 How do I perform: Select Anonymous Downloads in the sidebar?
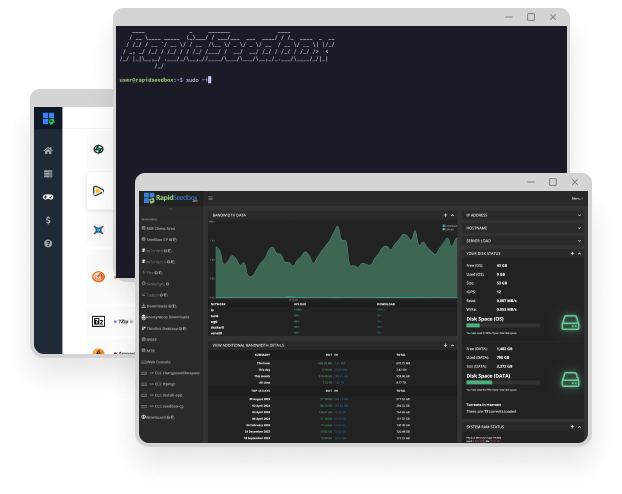(x=166, y=317)
